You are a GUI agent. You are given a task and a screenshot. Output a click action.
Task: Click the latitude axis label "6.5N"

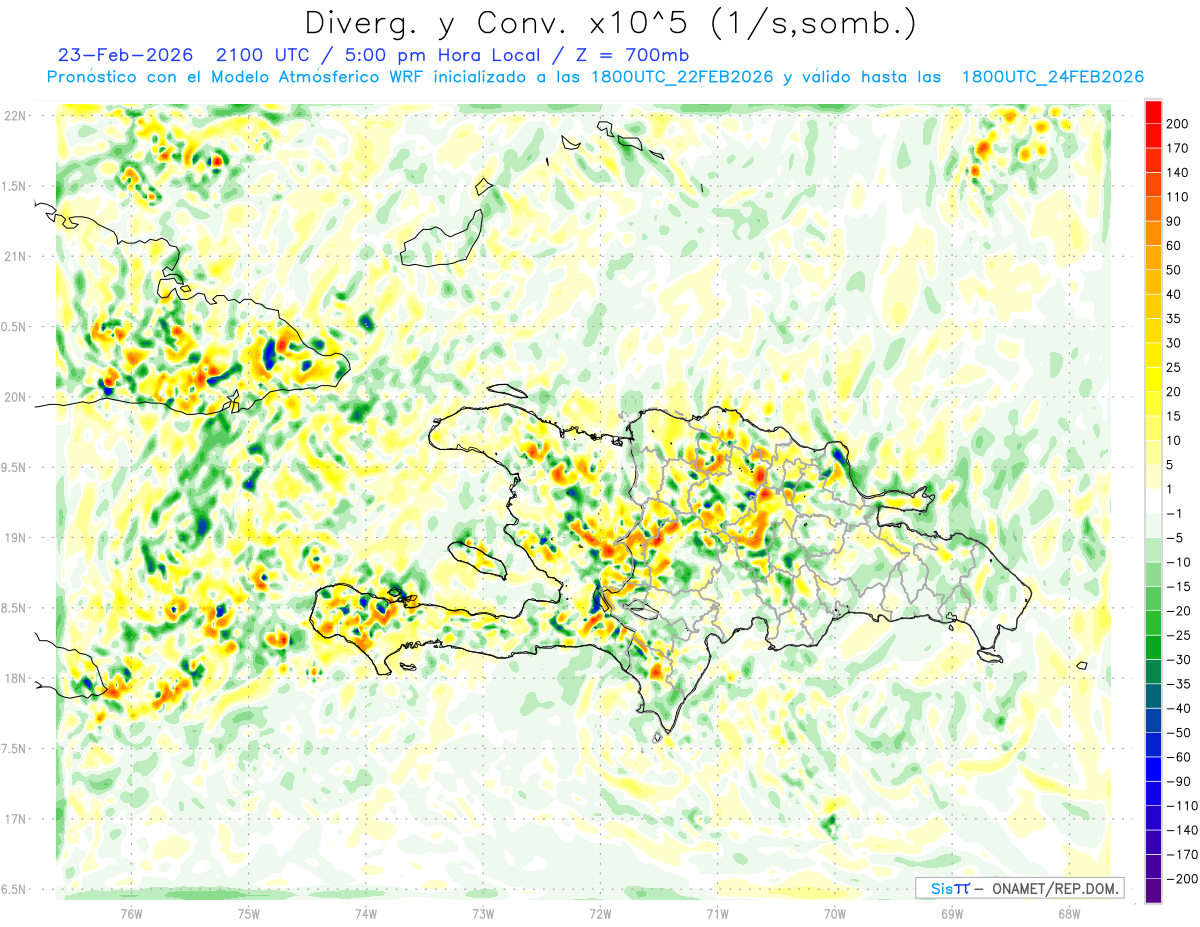(x=14, y=889)
